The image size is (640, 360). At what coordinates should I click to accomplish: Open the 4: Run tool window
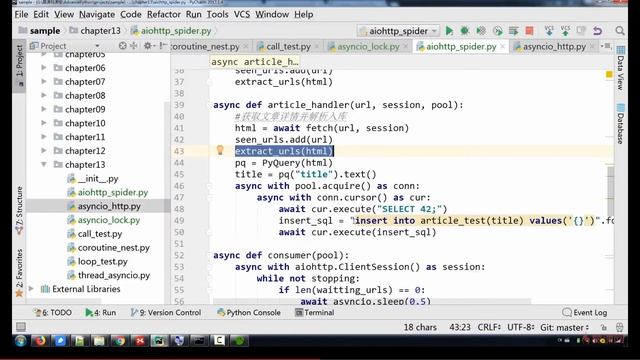pos(101,313)
